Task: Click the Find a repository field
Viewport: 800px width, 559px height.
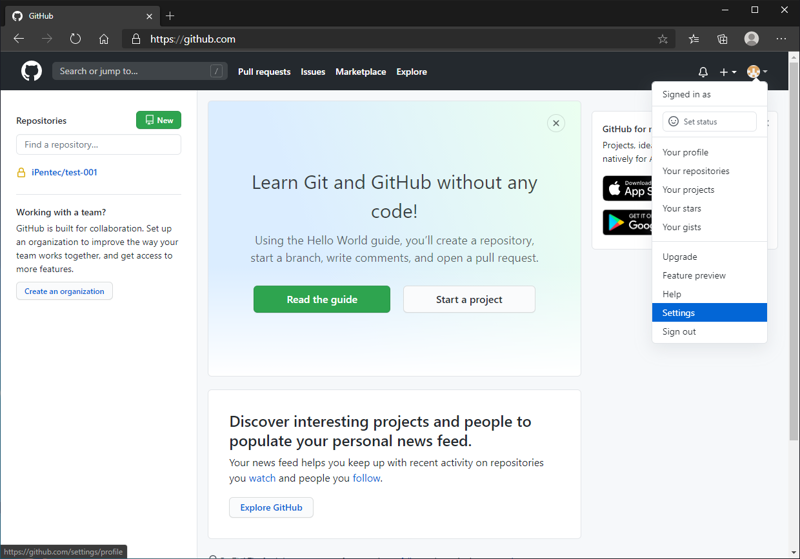Action: point(98,144)
